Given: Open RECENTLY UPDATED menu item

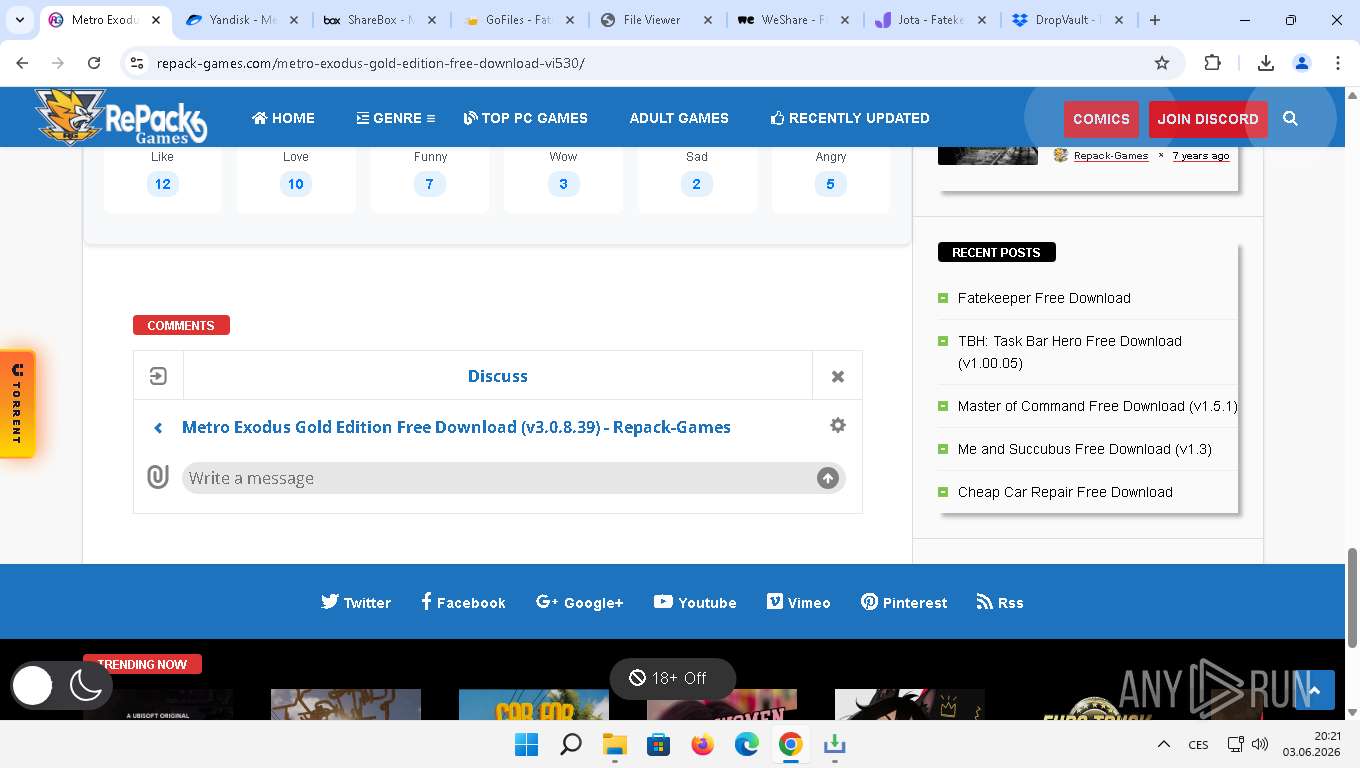Looking at the screenshot, I should [x=850, y=118].
